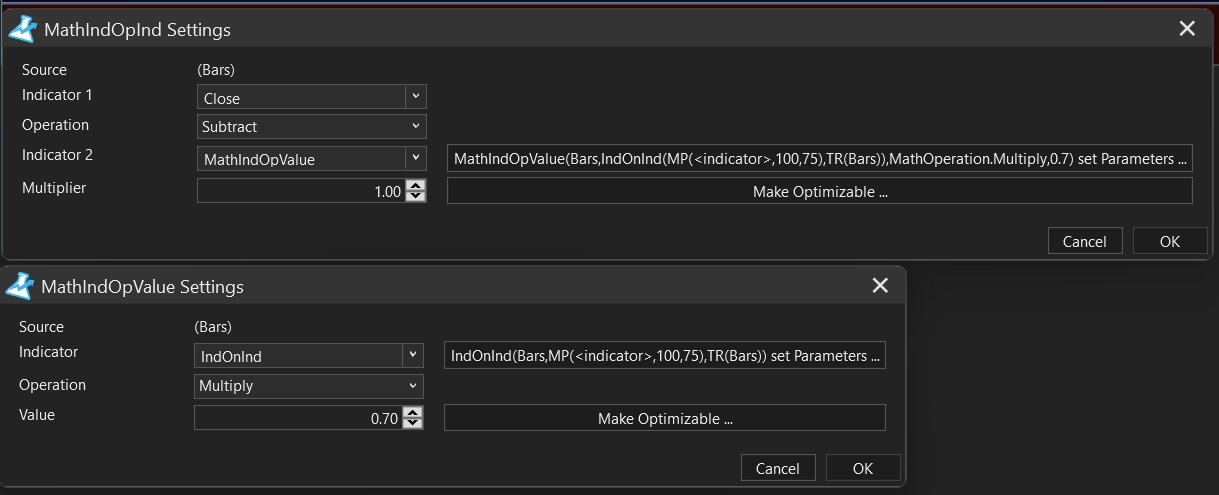Image resolution: width=1219 pixels, height=495 pixels.
Task: Cancel the MathIndOpInd Settings dialog
Action: [x=1085, y=241]
